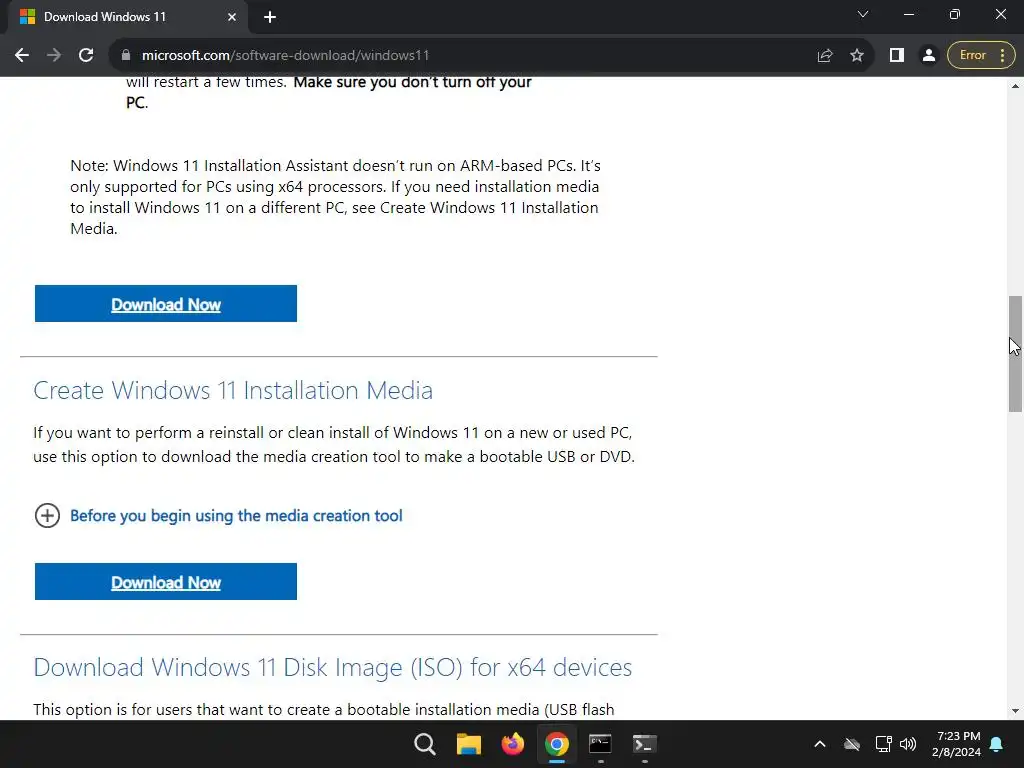View site information via the lock icon
This screenshot has width=1024, height=768.
(x=126, y=56)
